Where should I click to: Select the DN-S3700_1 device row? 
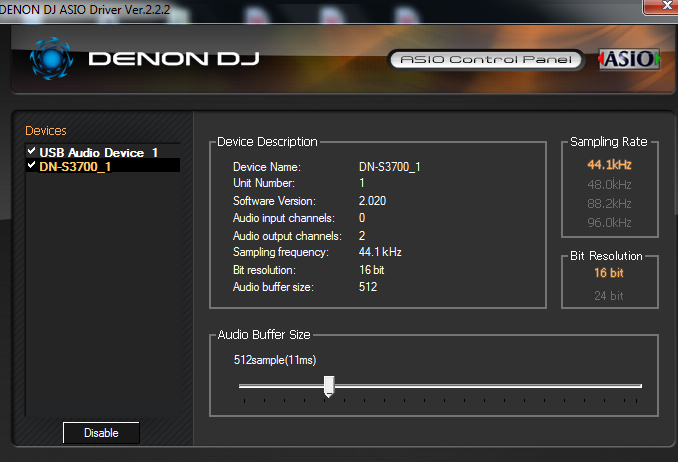coord(103,166)
